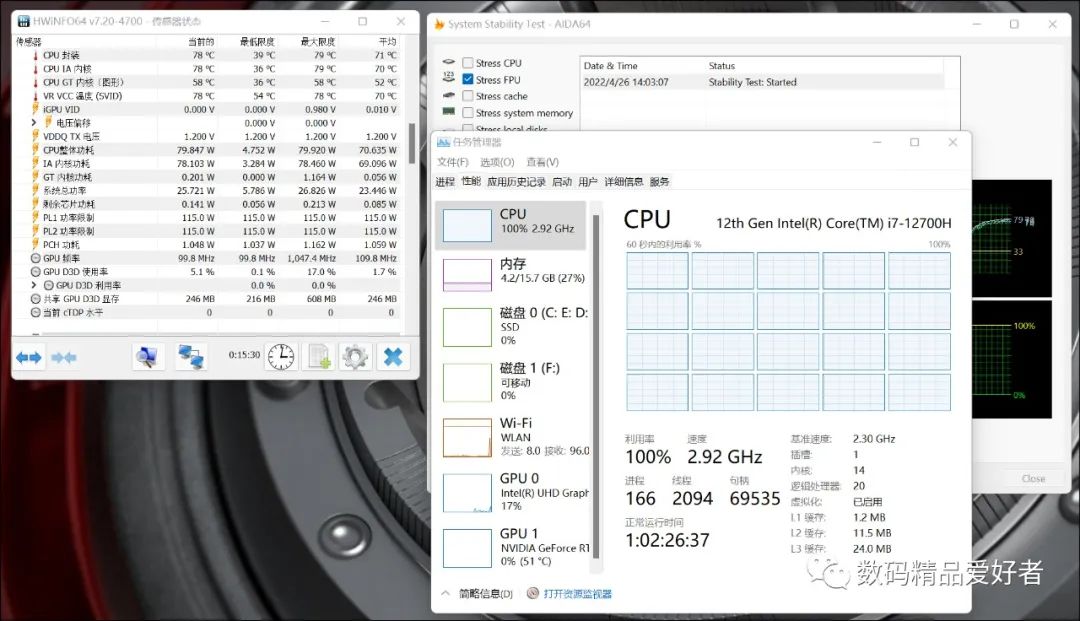Click HWiNFO title bar app icon
Screen dimensions: 1080x621
[23, 21]
